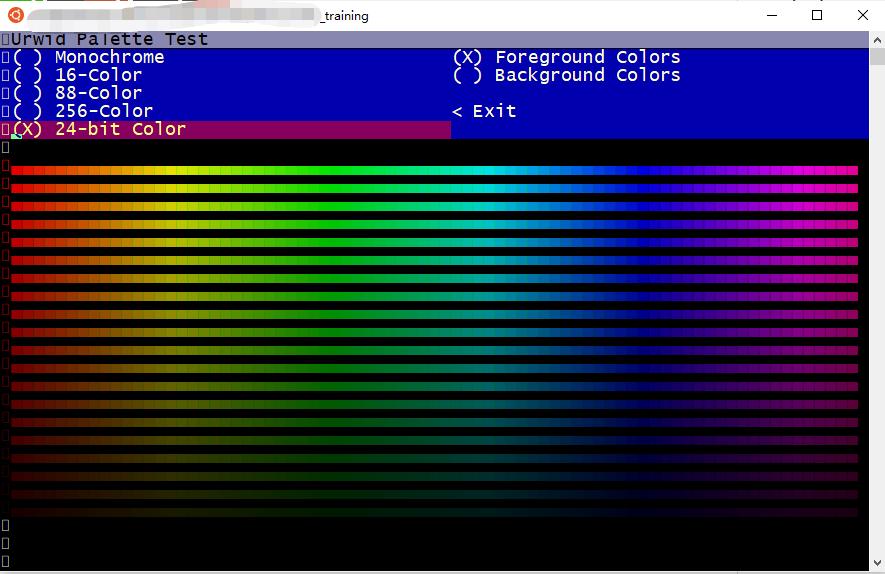The height and width of the screenshot is (574, 885).
Task: Maximize the terminal window
Action: (x=817, y=15)
